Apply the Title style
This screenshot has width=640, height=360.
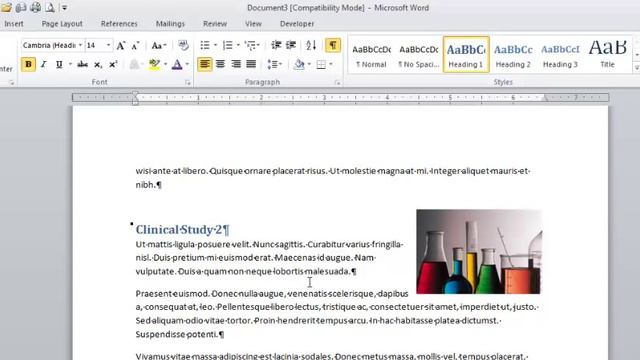(x=607, y=55)
